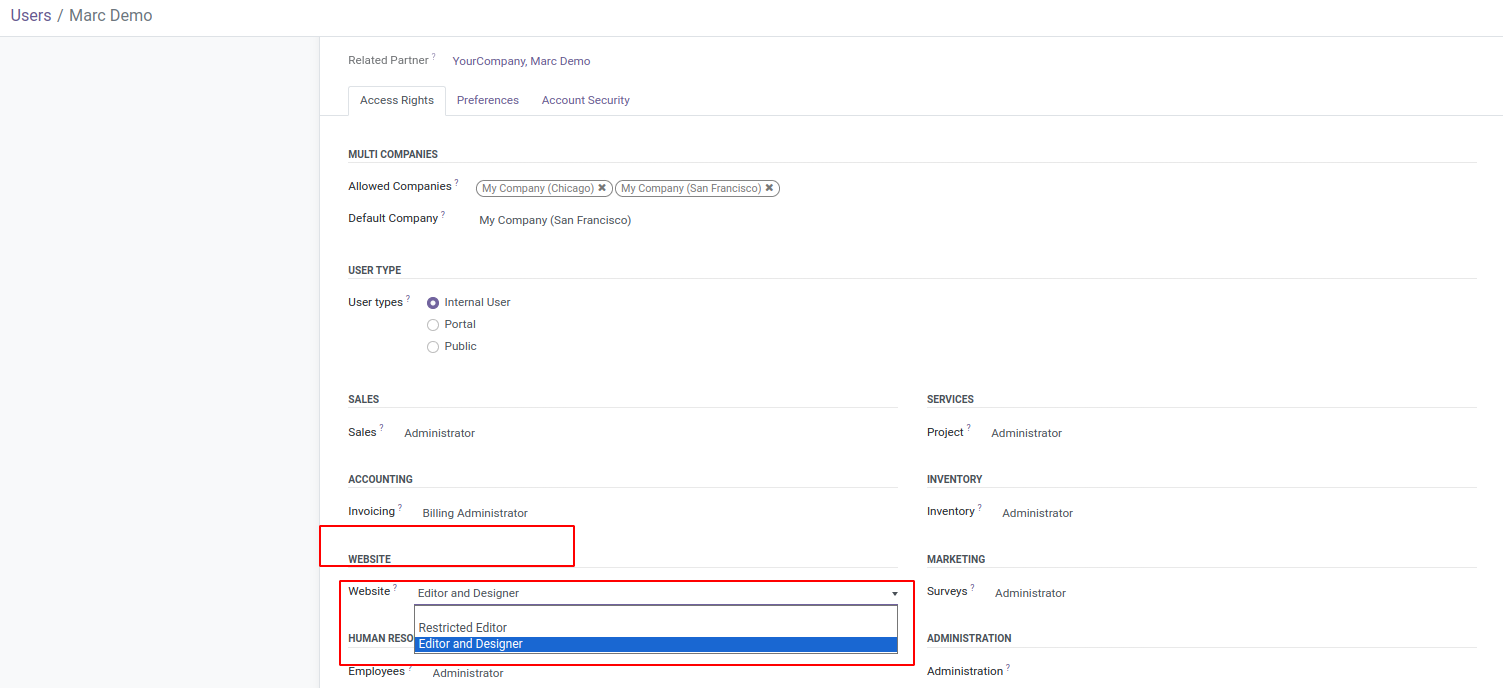1503x688 pixels.
Task: Open Account Security tab
Action: click(x=585, y=100)
